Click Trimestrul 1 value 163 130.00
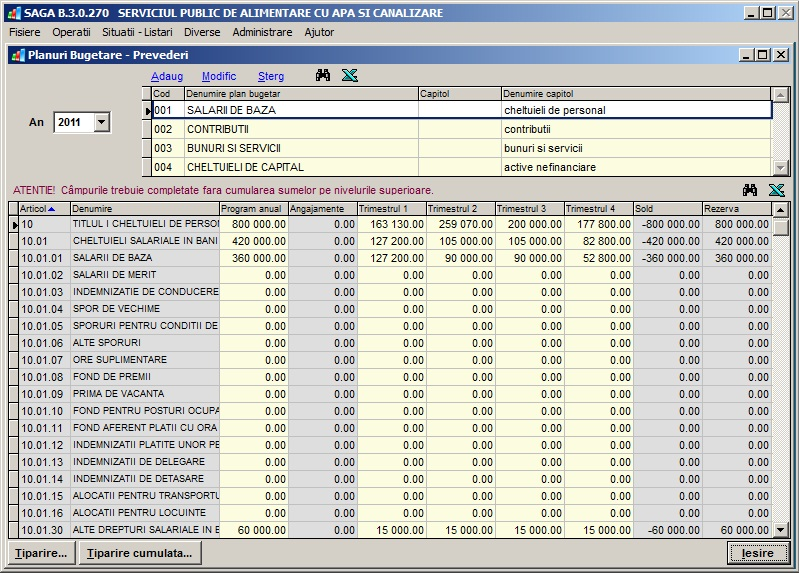Image resolution: width=799 pixels, height=573 pixels. click(x=391, y=224)
